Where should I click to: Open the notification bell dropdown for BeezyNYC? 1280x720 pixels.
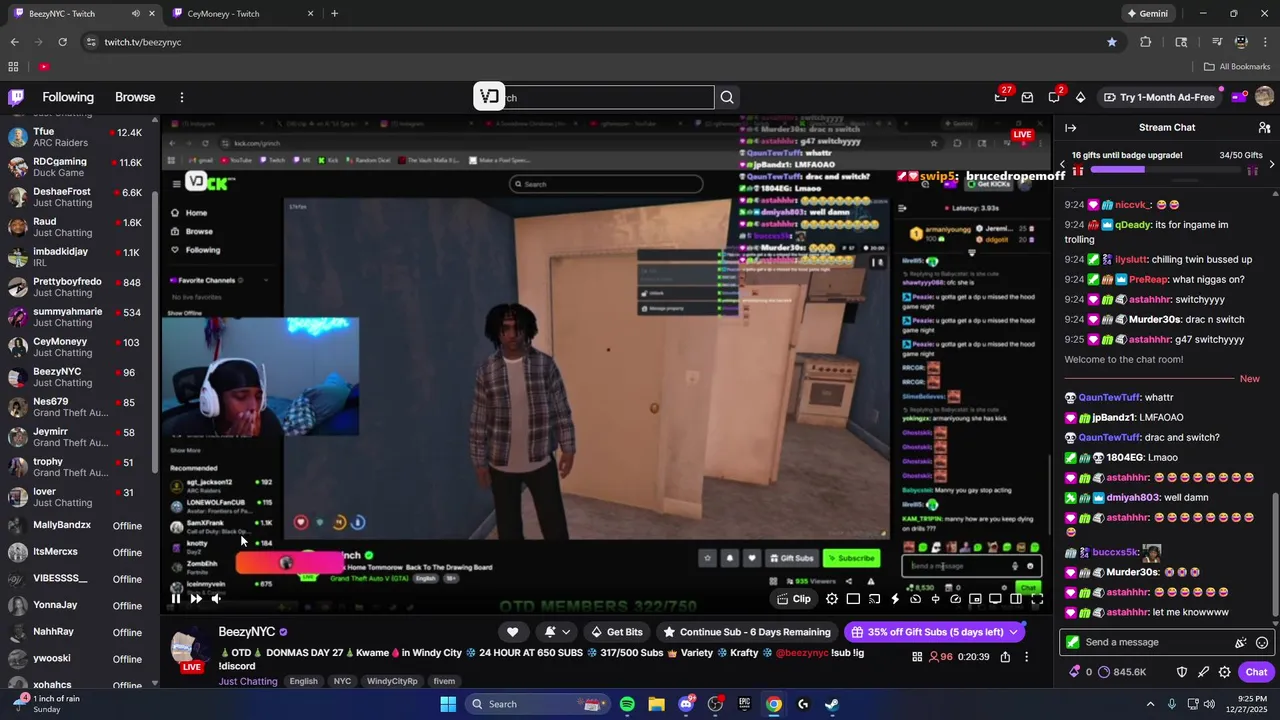tap(557, 632)
